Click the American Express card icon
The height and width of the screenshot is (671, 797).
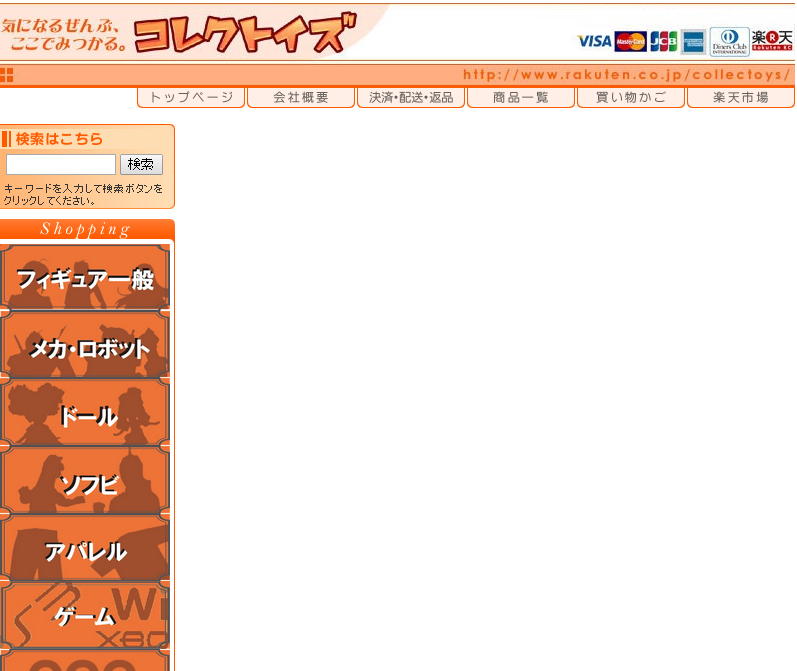(693, 41)
